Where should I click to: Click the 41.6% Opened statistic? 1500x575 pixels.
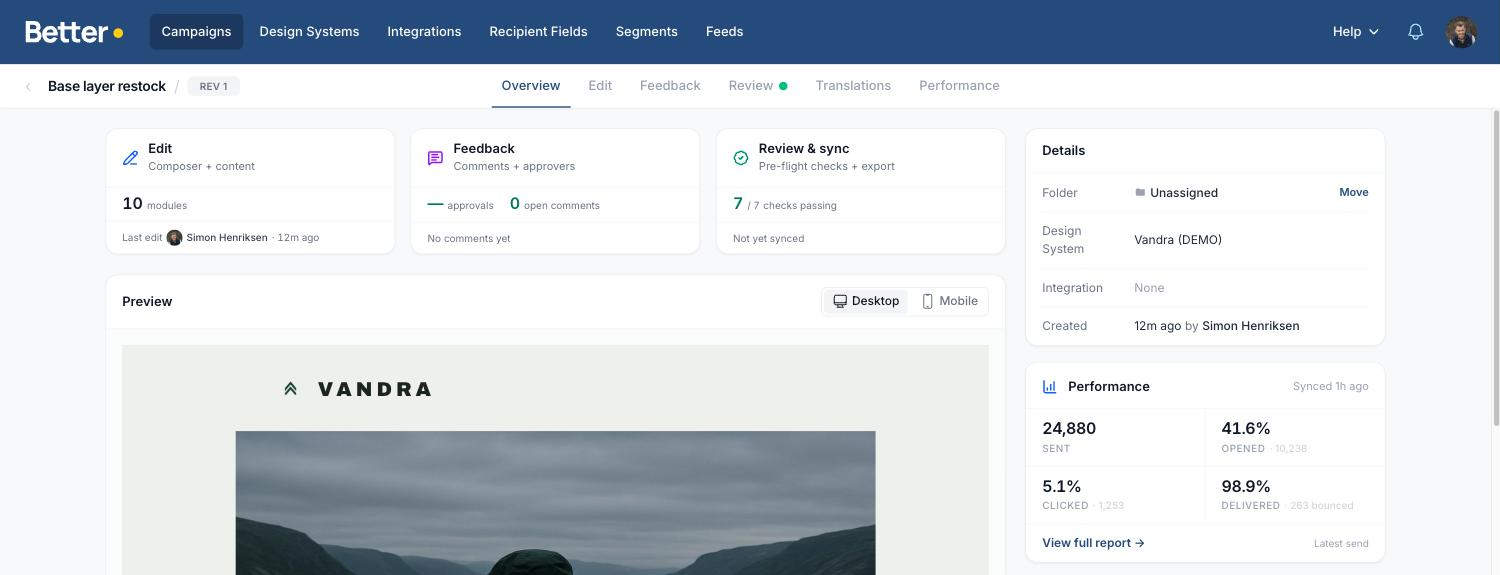coord(1264,437)
